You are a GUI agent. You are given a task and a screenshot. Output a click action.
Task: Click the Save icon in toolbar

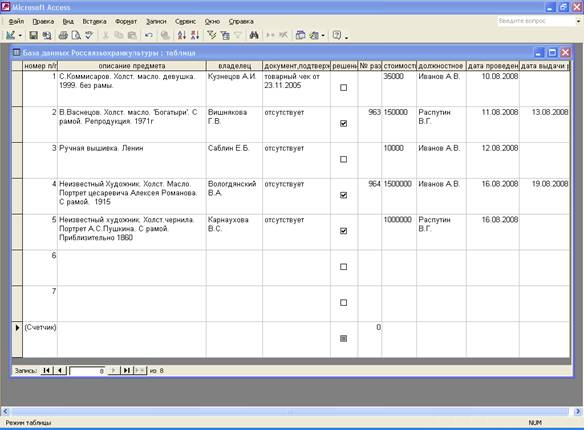pos(34,35)
